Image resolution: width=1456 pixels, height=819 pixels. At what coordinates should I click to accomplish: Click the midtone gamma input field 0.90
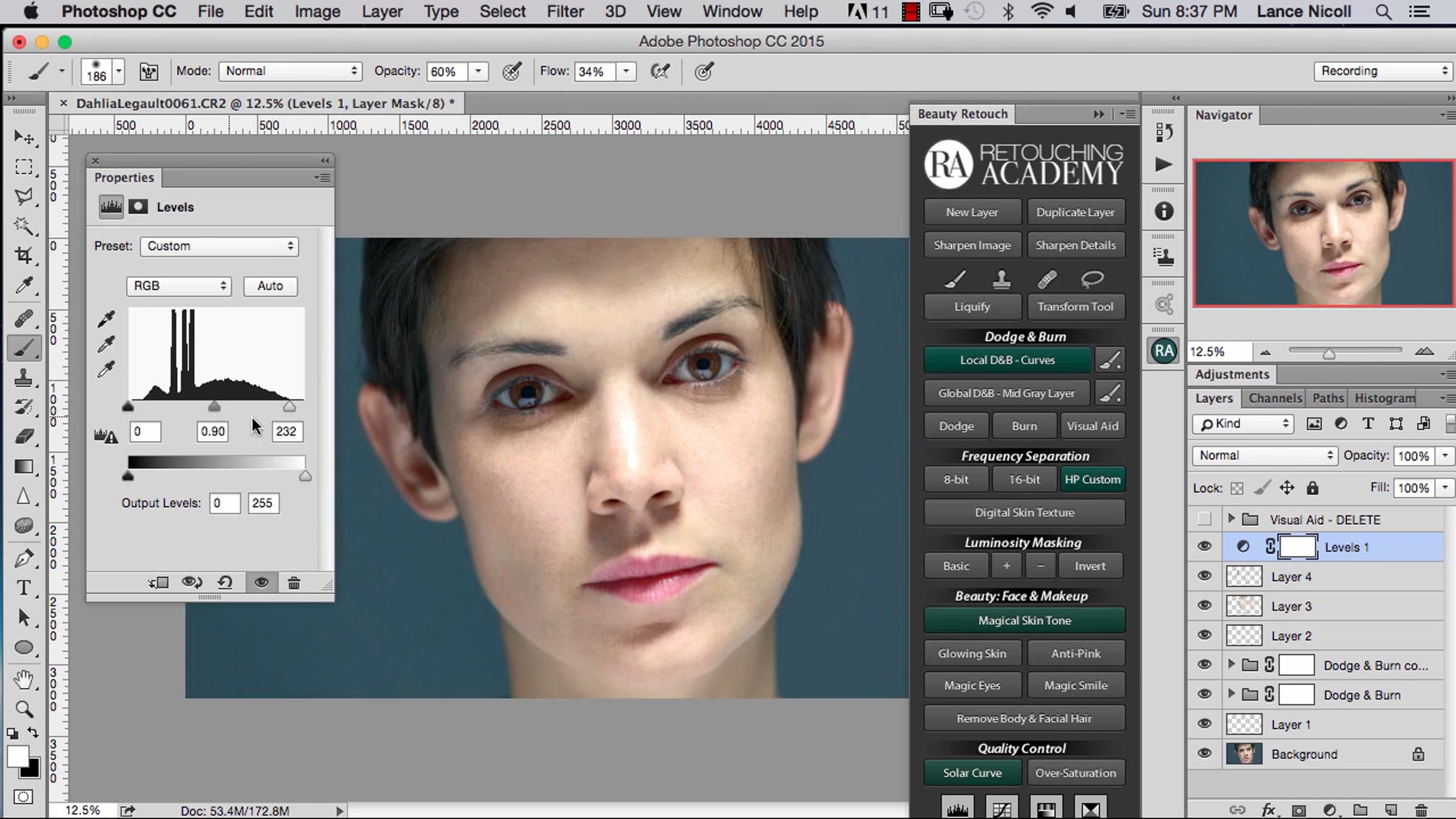(x=212, y=431)
